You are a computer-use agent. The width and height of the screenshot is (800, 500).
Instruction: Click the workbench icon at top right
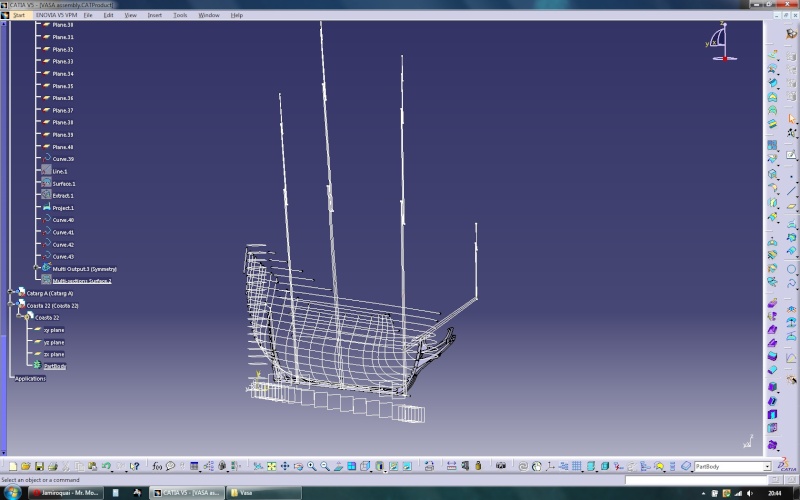tap(791, 34)
